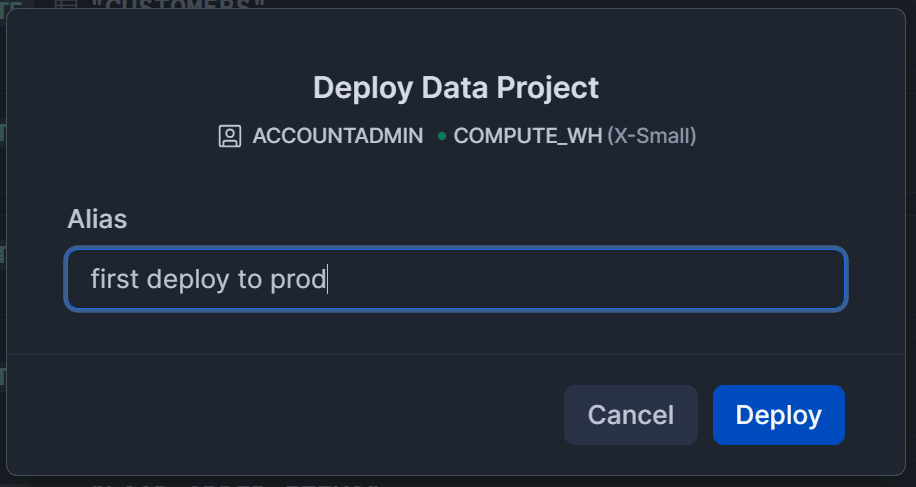Click the Deploy Data Project heading
This screenshot has width=916, height=487.
456,87
